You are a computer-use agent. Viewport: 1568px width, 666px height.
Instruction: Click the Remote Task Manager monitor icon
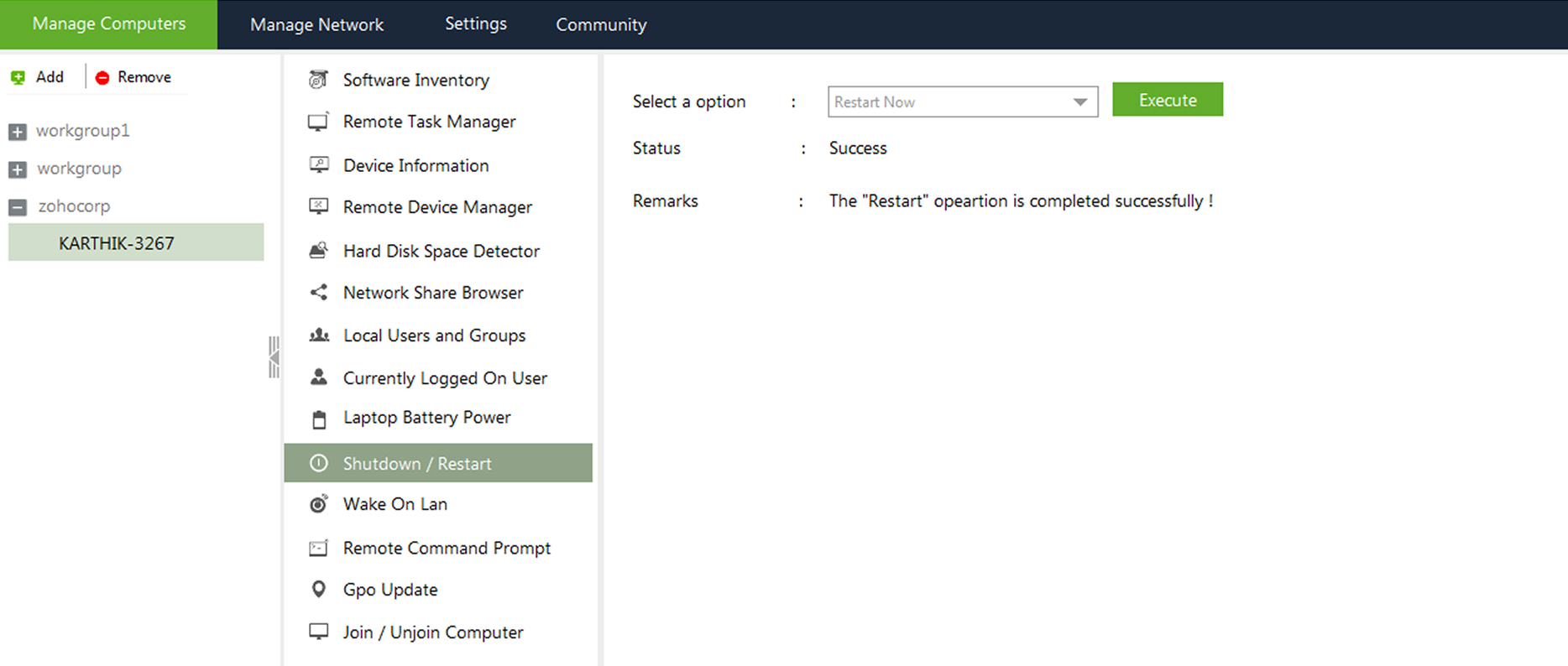[318, 122]
